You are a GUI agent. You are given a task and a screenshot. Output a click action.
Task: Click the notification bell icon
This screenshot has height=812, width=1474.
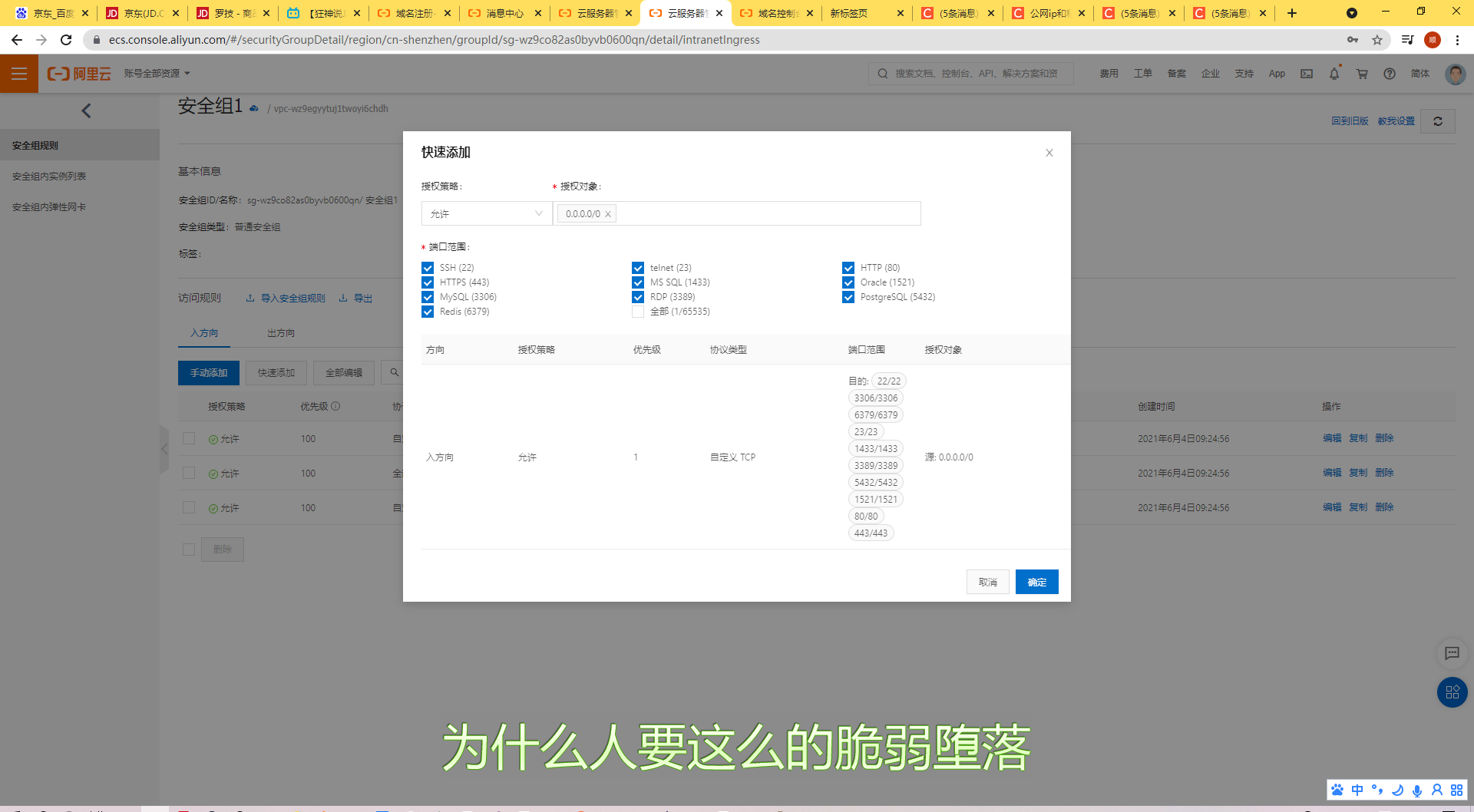pyautogui.click(x=1334, y=74)
